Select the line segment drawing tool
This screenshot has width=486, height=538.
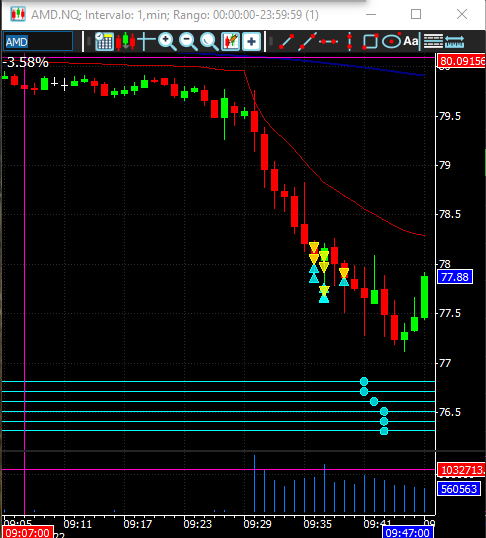tap(287, 42)
